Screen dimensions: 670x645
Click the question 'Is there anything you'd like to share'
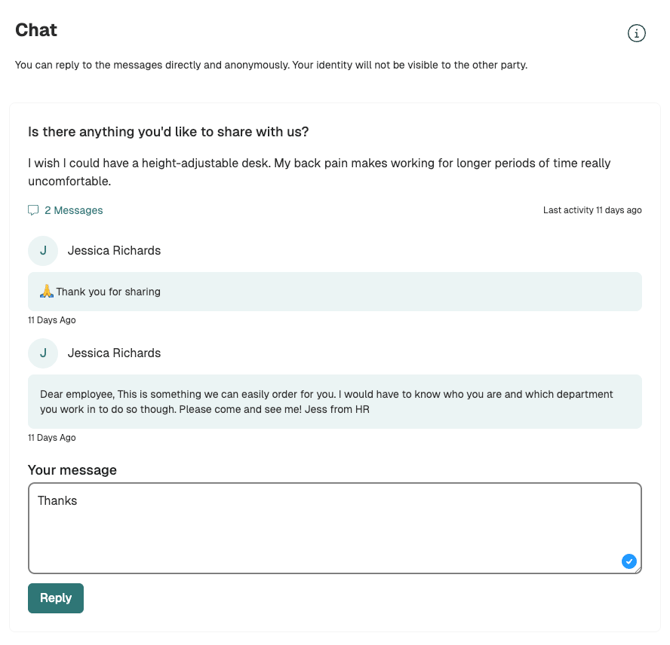coord(168,132)
